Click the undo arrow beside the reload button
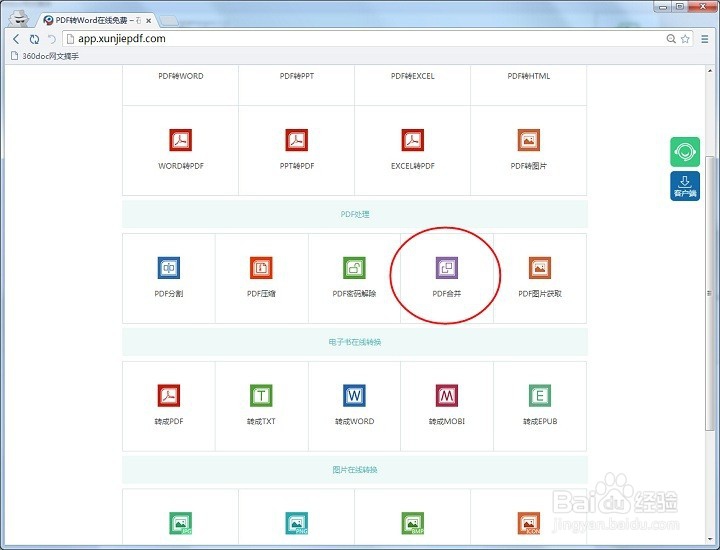Viewport: 720px width, 550px height. 51,39
